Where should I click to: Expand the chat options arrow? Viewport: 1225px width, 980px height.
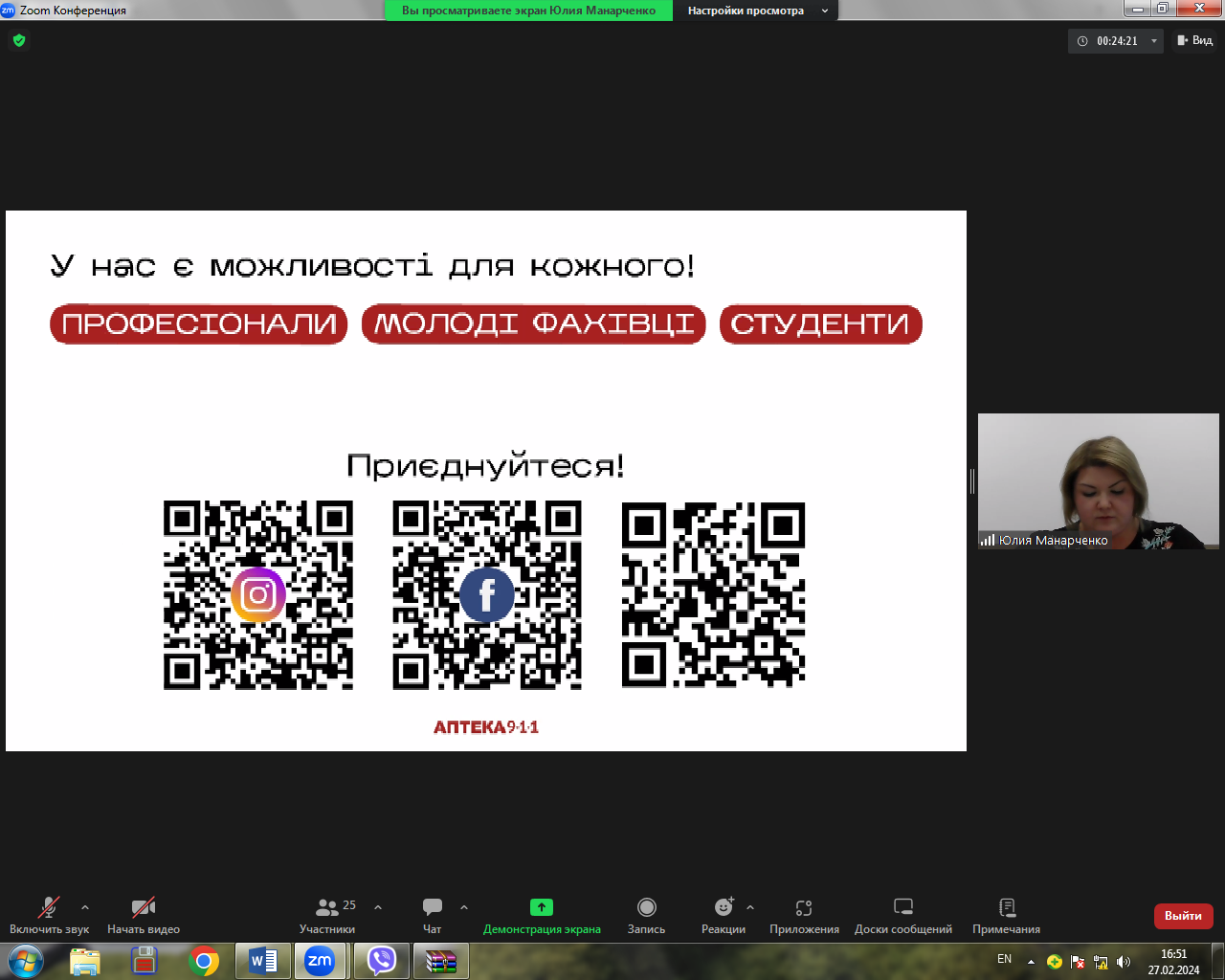point(464,907)
